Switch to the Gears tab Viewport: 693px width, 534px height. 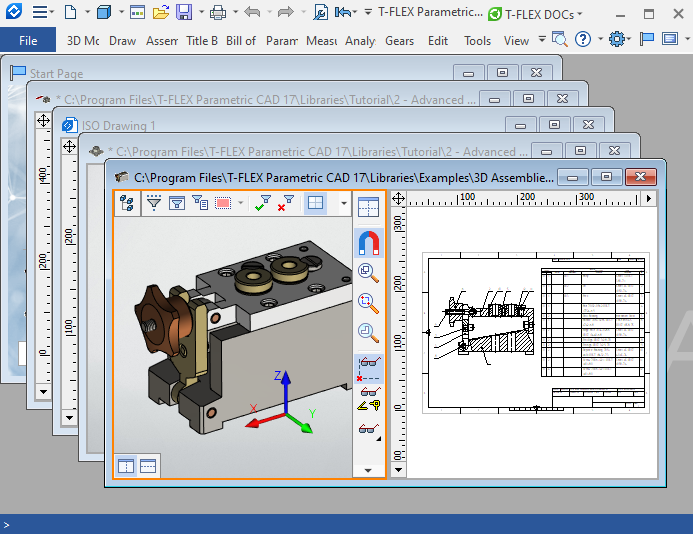(400, 41)
